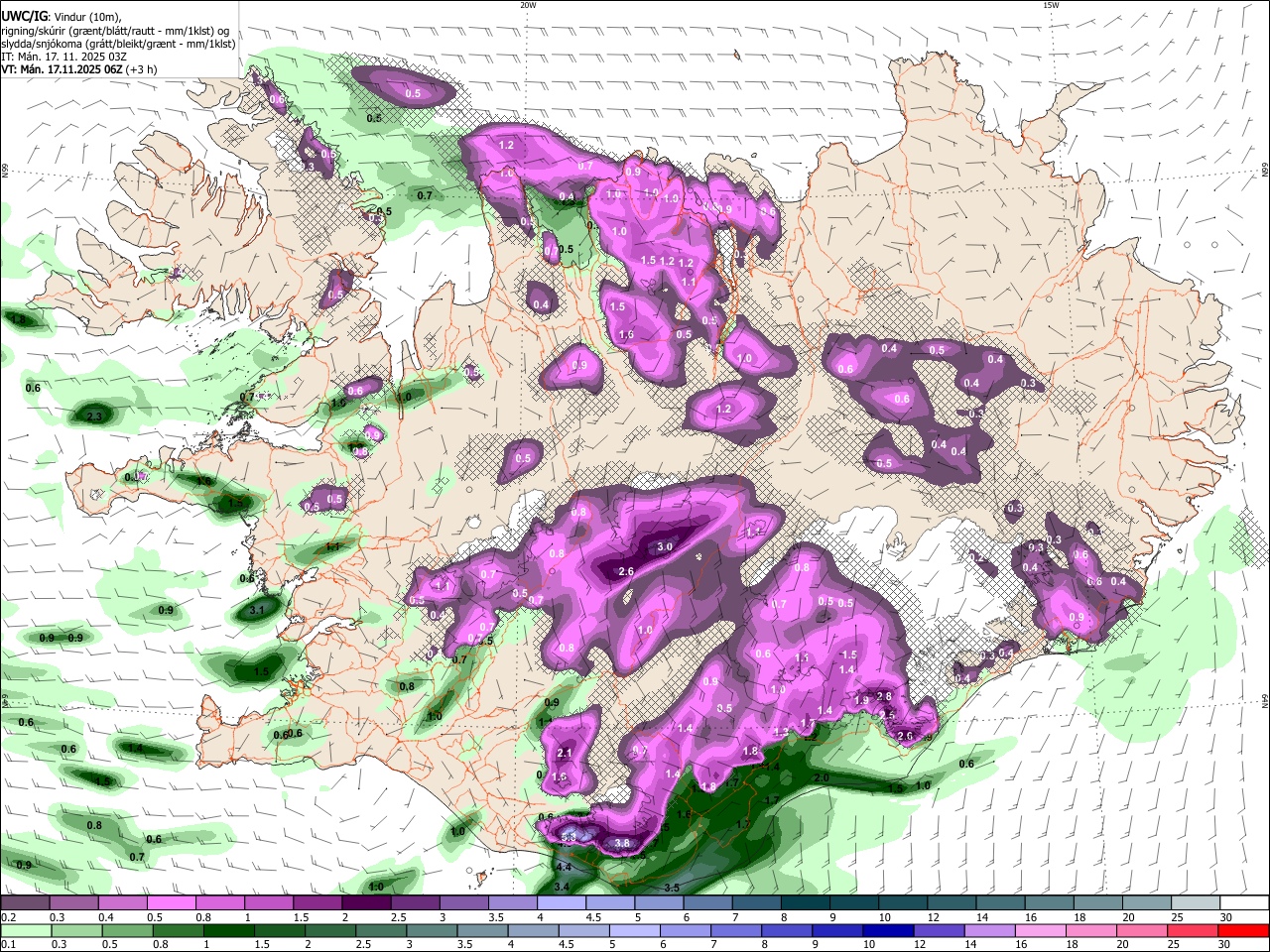Click the 0.2 label on the upper scale
This screenshot has height=952, width=1270.
pyautogui.click(x=8, y=917)
